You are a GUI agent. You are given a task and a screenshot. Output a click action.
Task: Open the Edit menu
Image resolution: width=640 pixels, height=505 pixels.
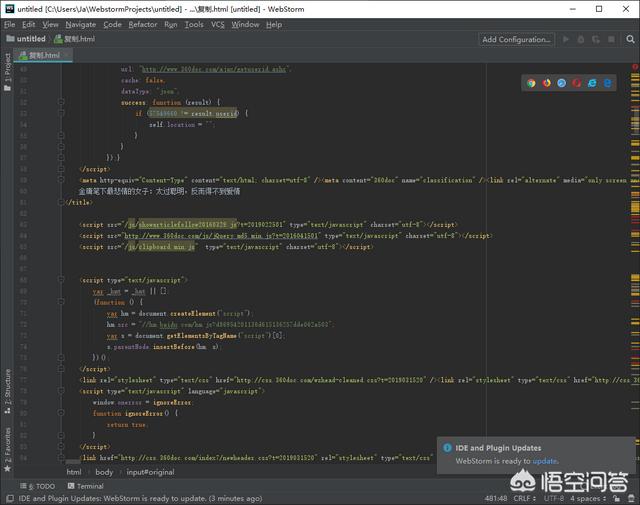(29, 24)
